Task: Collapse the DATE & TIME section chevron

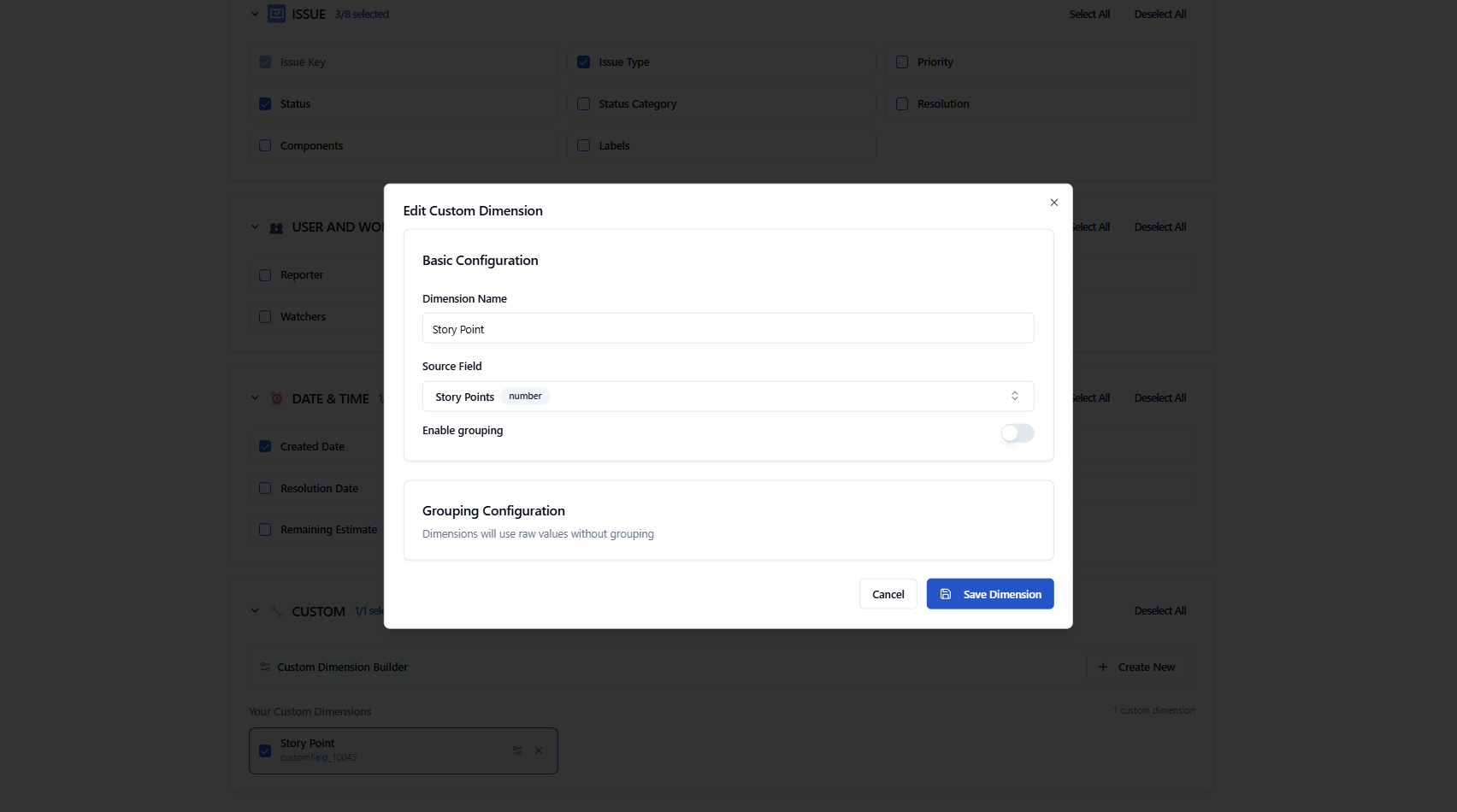Action: (254, 397)
